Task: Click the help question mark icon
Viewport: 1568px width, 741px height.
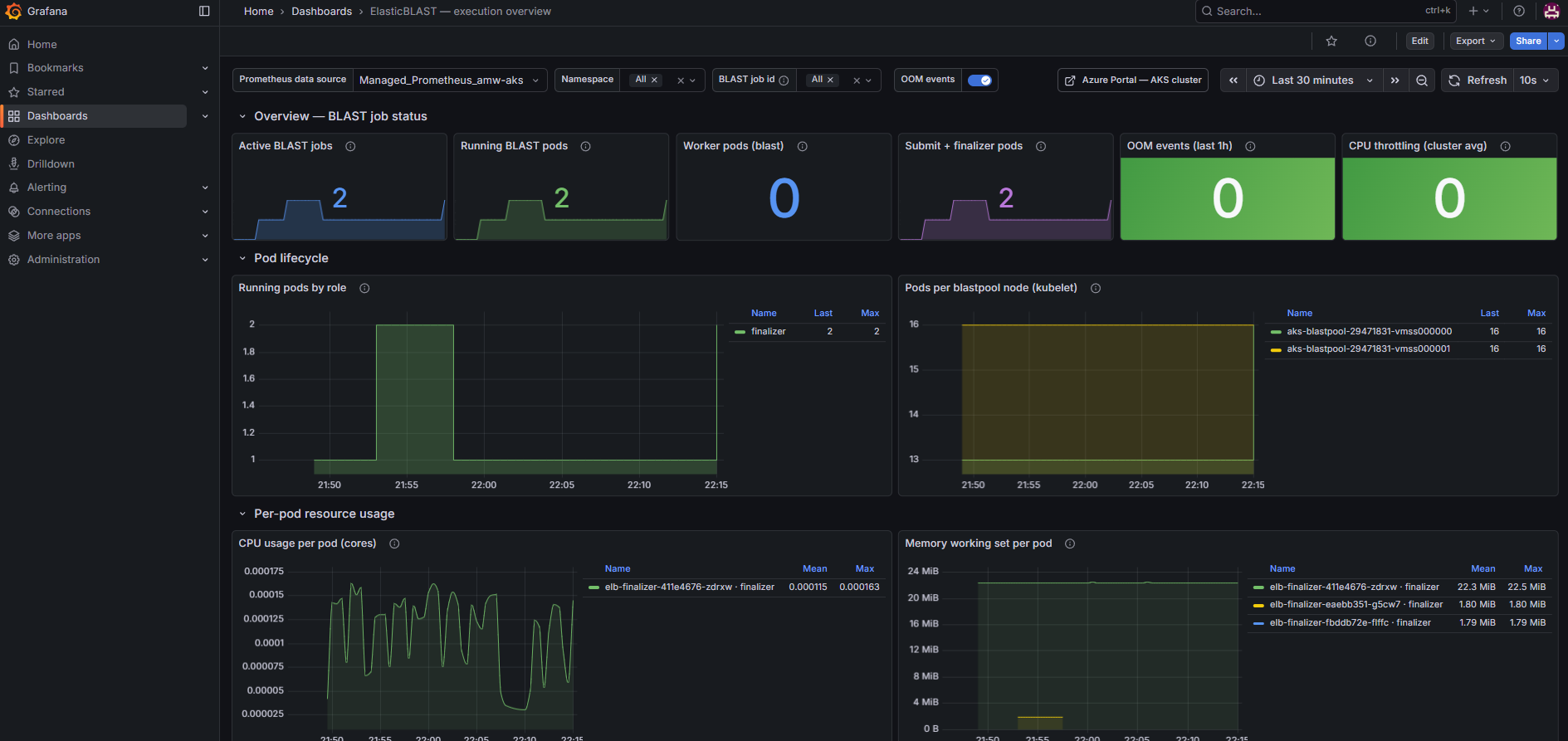Action: point(1519,12)
